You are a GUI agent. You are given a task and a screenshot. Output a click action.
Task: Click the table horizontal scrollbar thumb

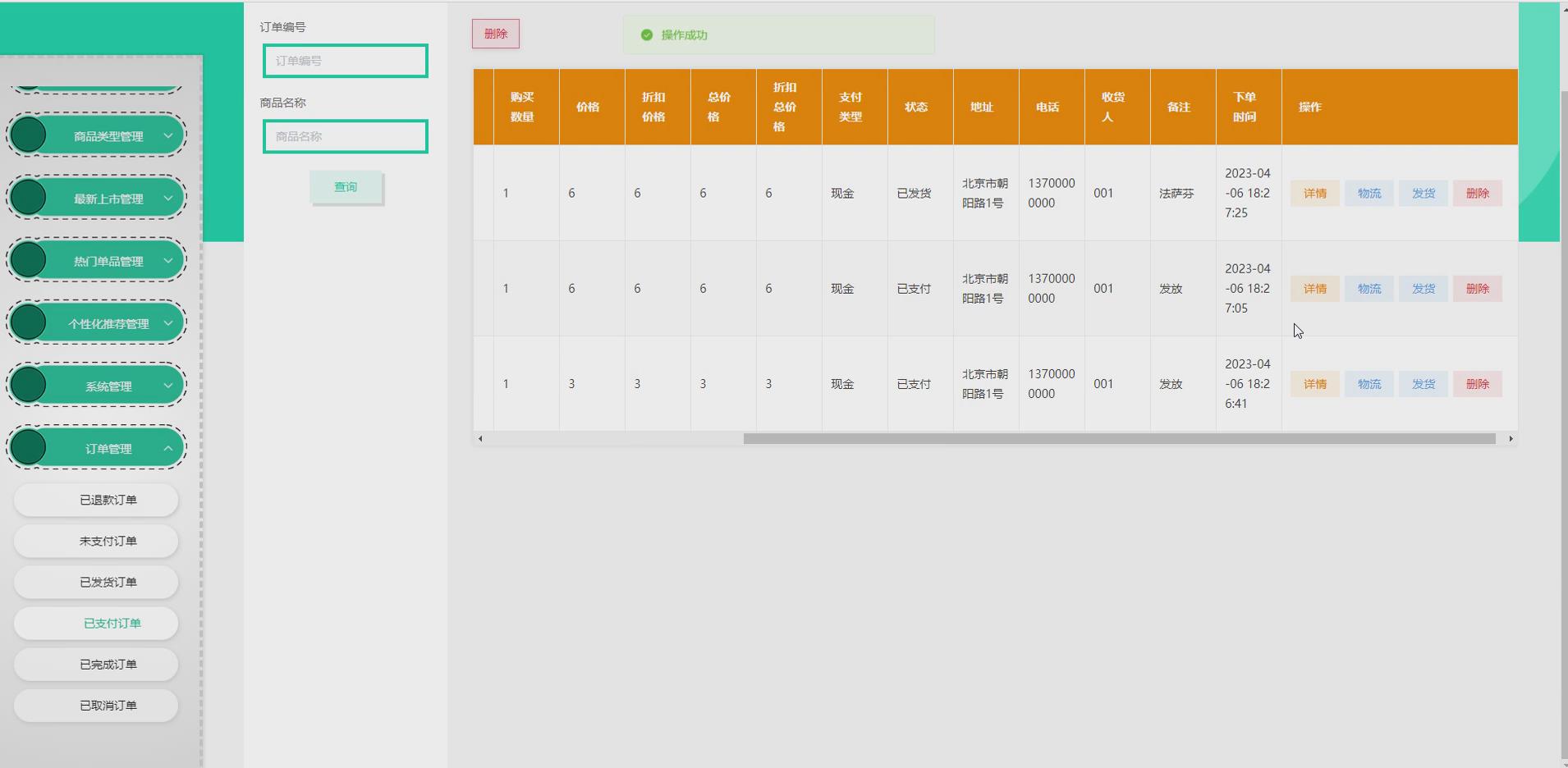tap(1119, 439)
